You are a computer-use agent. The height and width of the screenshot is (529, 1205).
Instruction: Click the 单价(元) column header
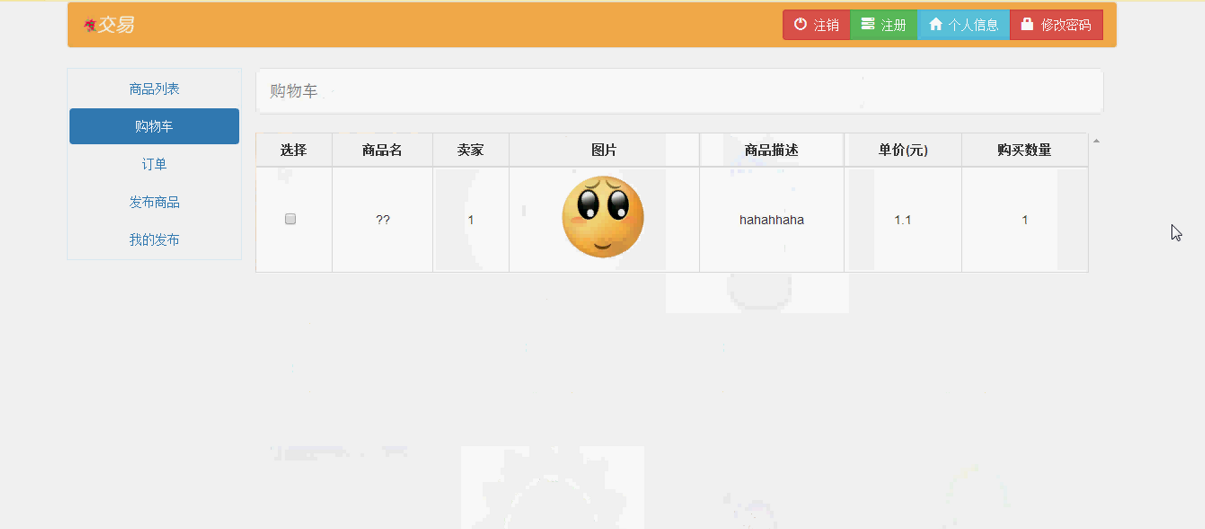coord(903,150)
